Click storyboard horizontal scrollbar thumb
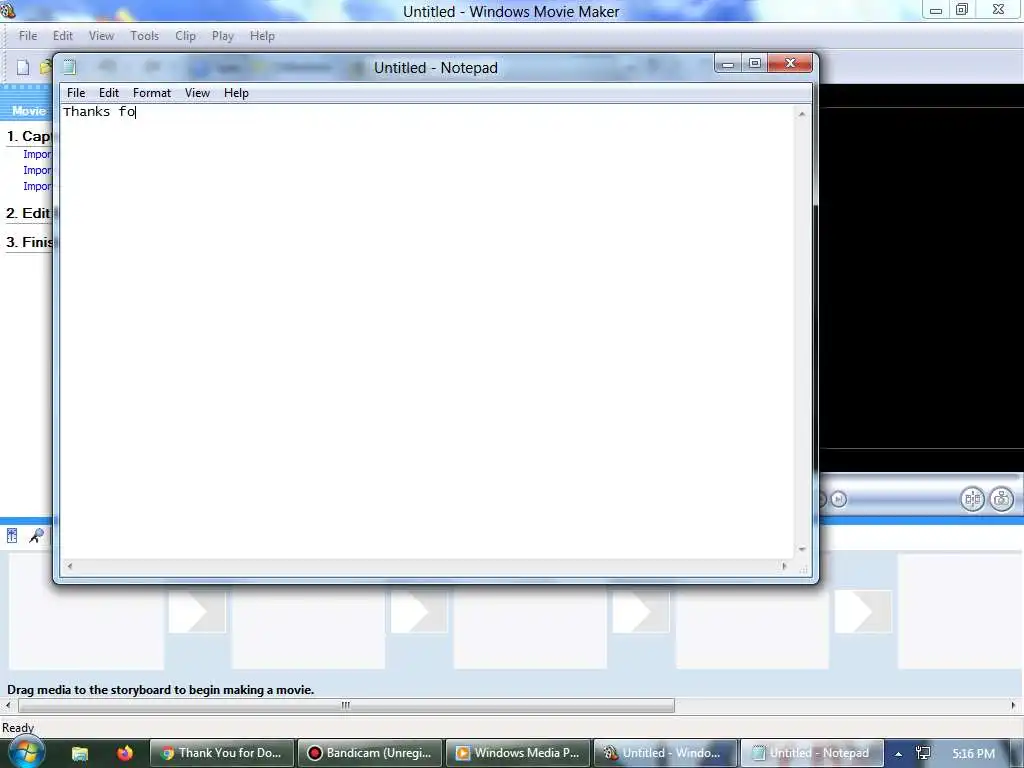Viewport: 1024px width, 768px height. tap(346, 705)
